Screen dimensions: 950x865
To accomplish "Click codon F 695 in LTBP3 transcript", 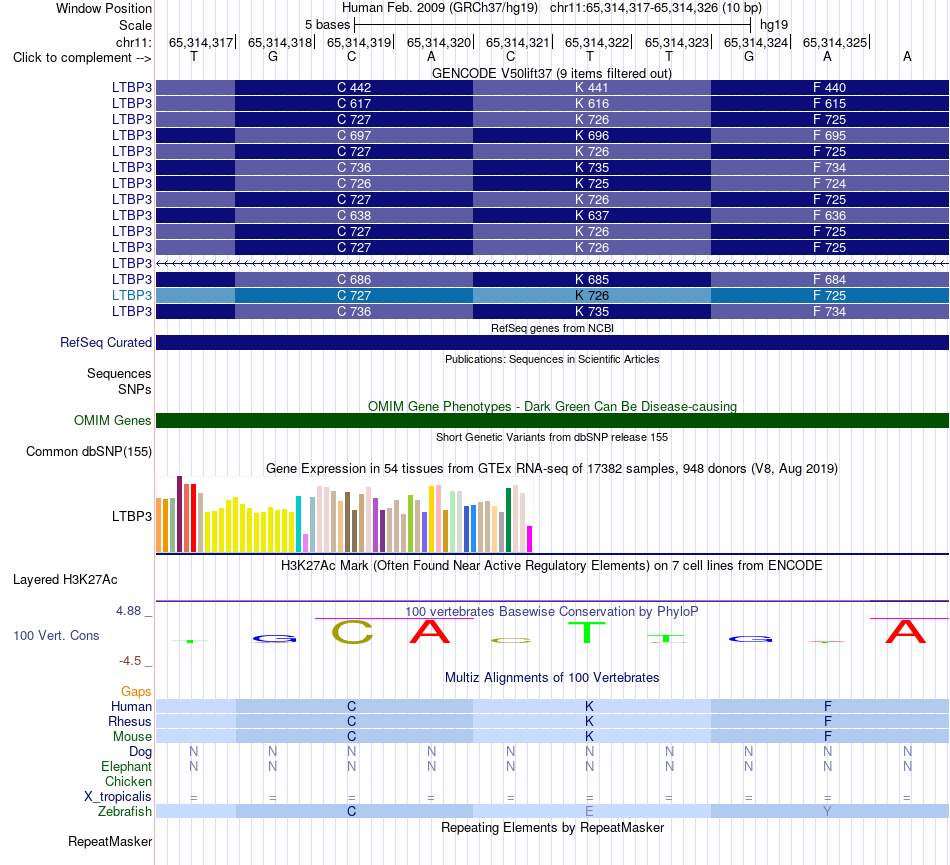I will tap(829, 136).
